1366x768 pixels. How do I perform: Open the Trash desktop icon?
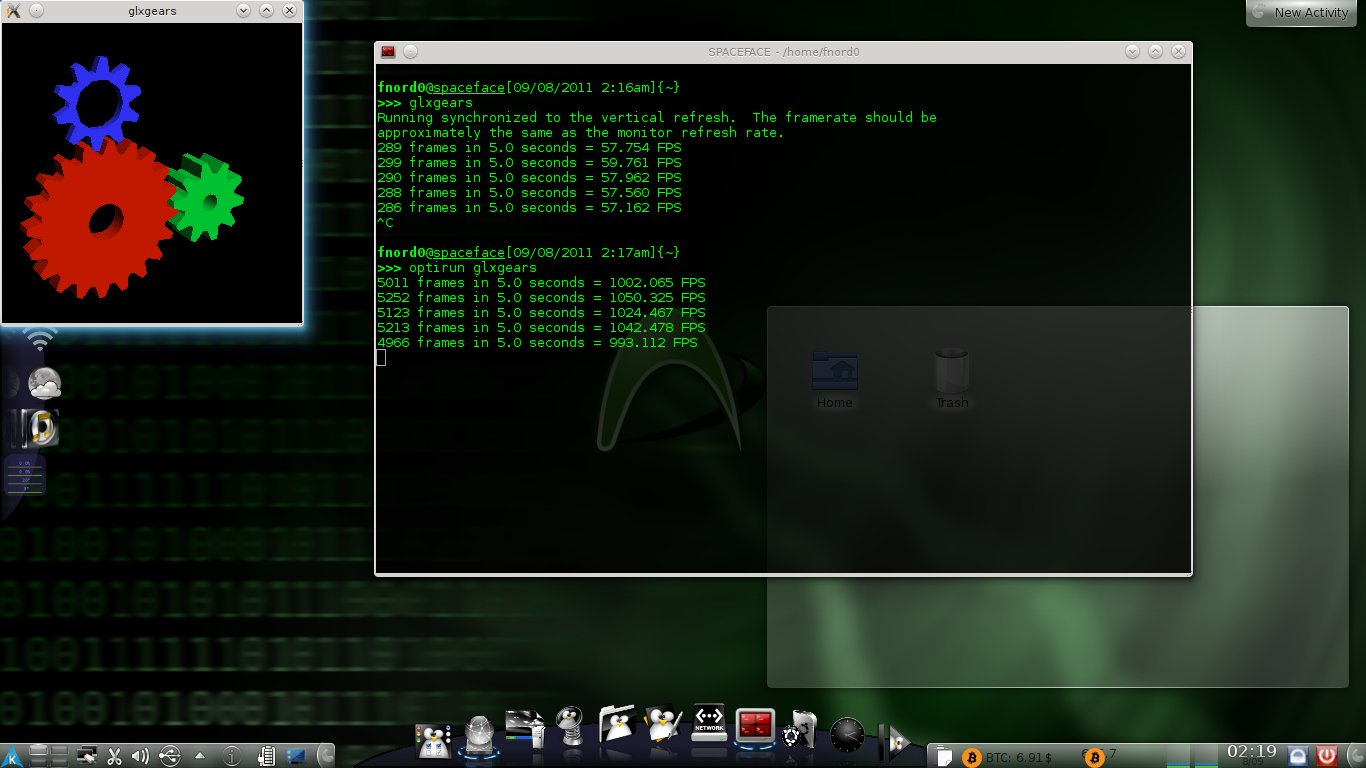click(x=951, y=380)
